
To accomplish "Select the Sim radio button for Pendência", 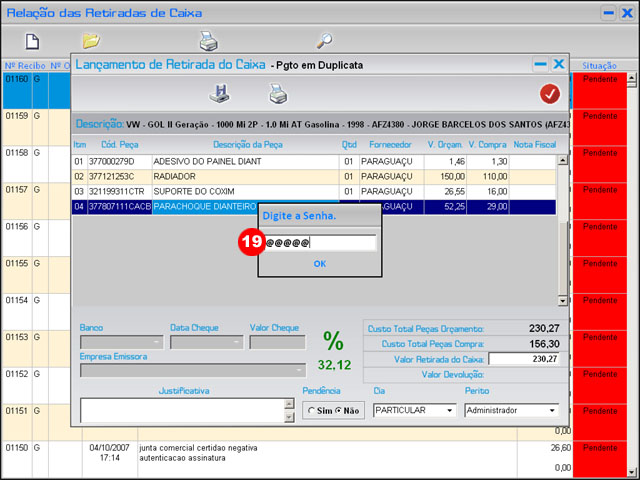I will [312, 410].
